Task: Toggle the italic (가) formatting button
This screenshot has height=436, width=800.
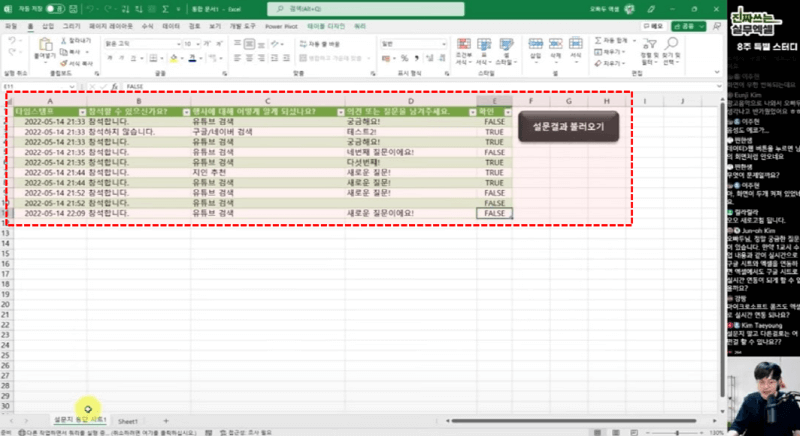Action: (x=121, y=59)
